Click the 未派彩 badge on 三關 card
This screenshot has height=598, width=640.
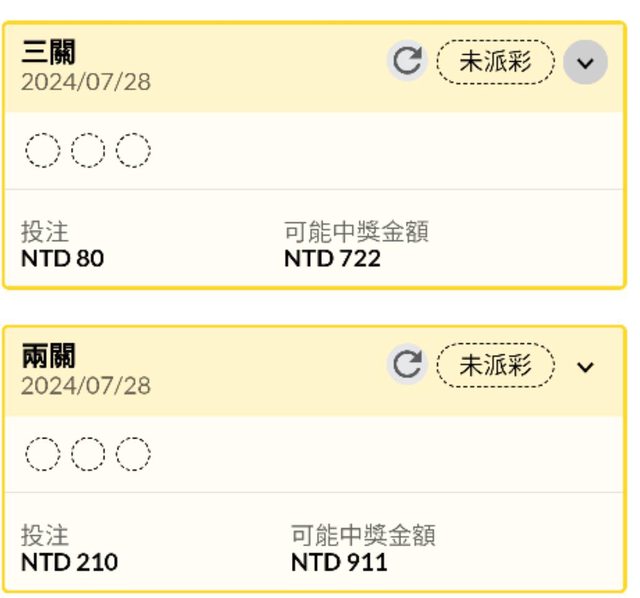tap(495, 62)
